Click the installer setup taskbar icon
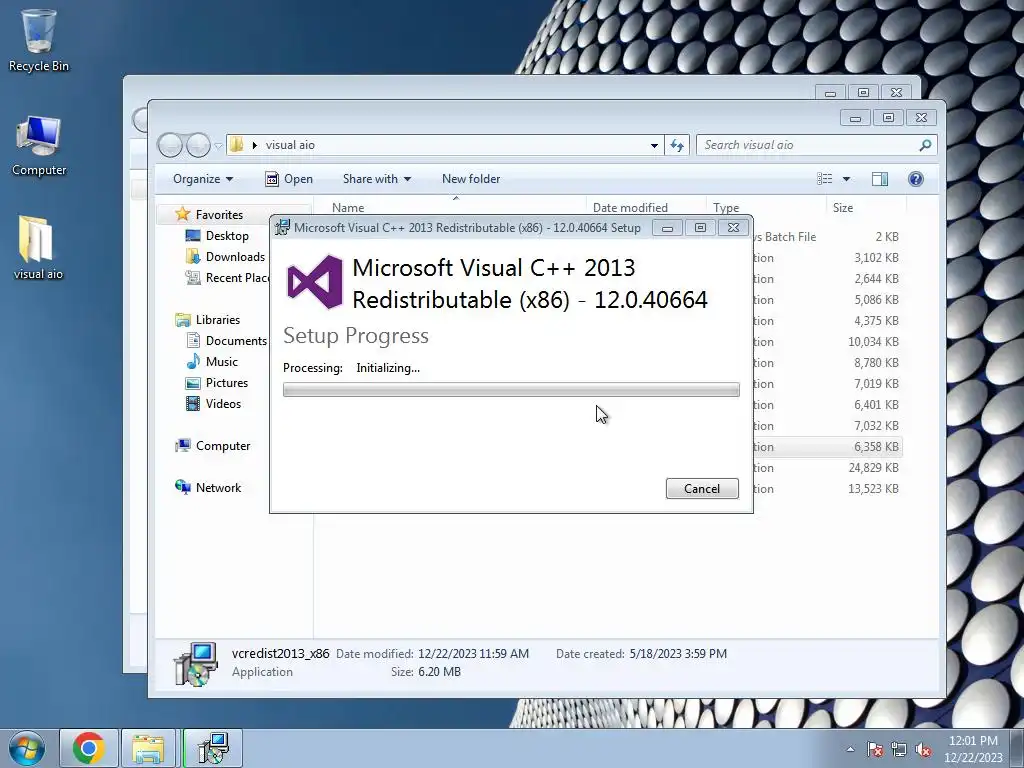 pyautogui.click(x=213, y=748)
